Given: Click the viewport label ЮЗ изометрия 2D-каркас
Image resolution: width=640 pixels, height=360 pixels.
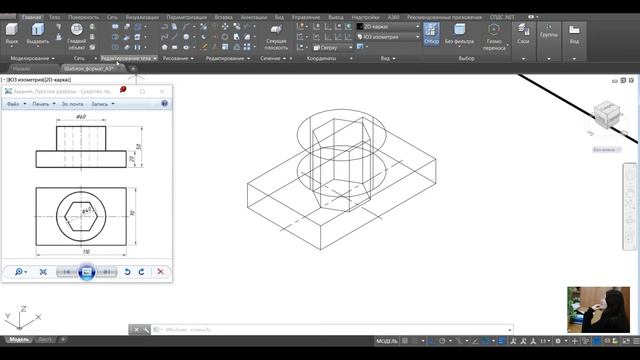Looking at the screenshot, I should 36,80.
